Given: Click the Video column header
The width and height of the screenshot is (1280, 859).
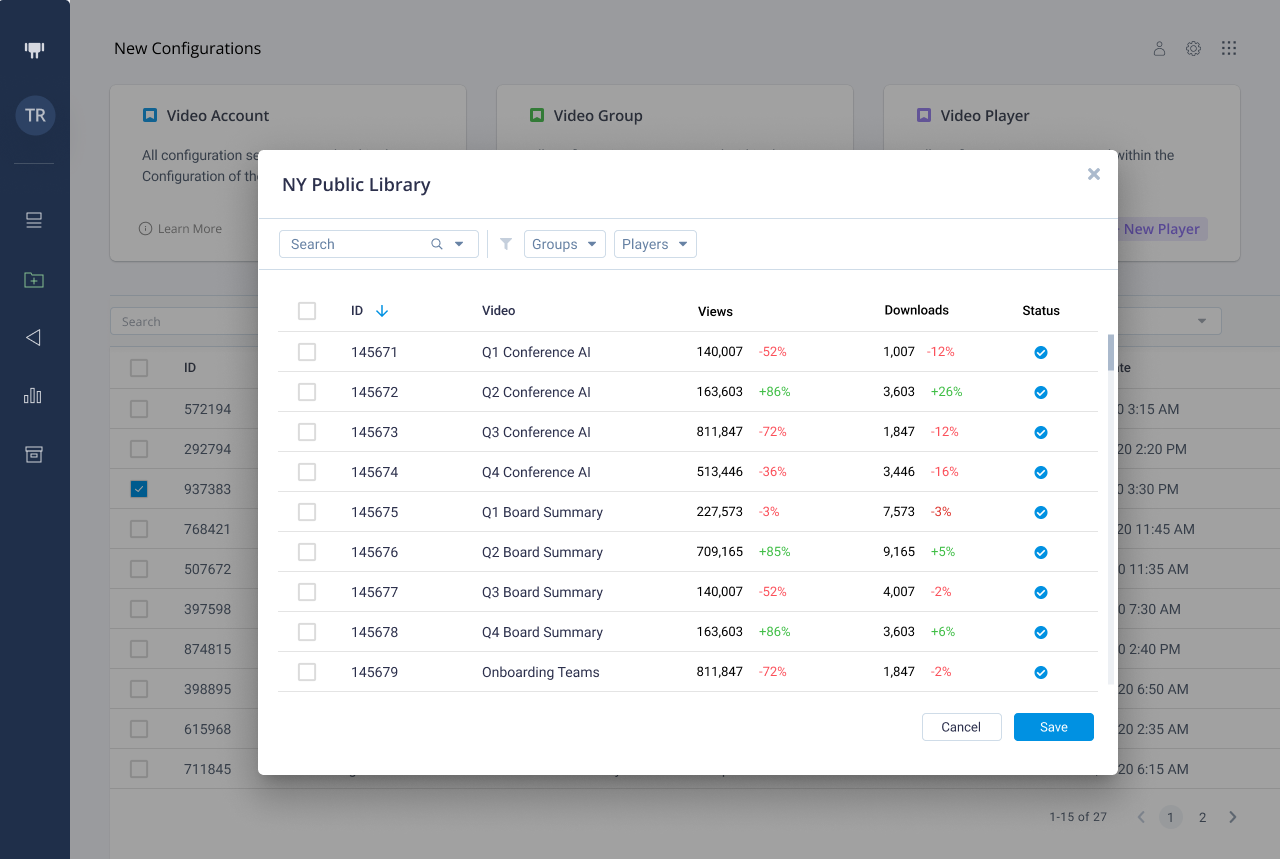Looking at the screenshot, I should tap(499, 311).
